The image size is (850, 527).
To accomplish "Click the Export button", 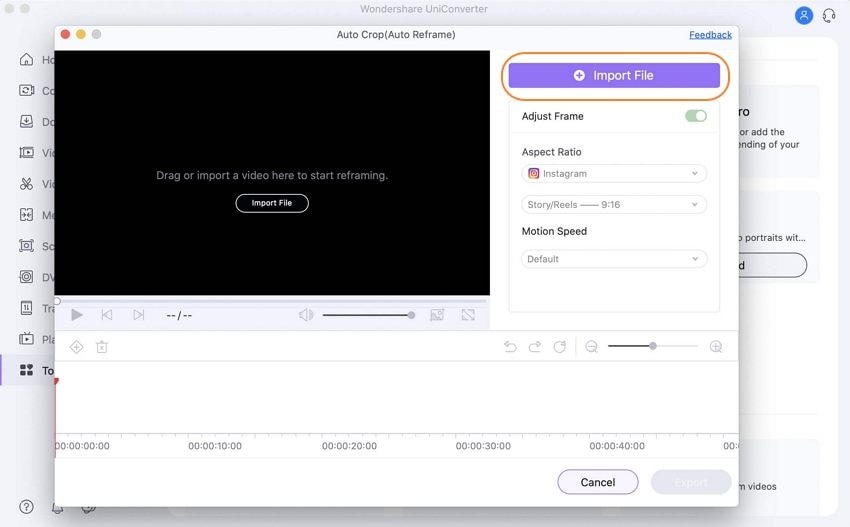I will click(691, 482).
